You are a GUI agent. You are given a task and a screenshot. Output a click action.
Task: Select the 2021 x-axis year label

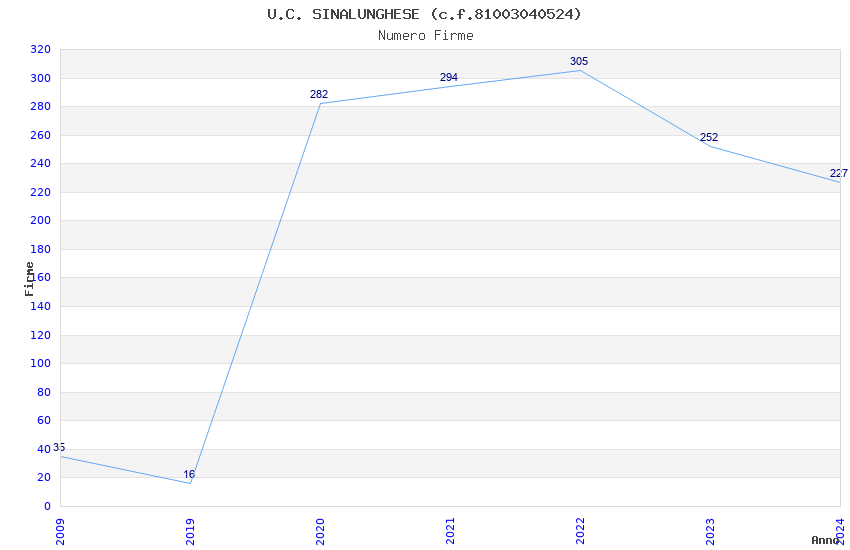[450, 530]
